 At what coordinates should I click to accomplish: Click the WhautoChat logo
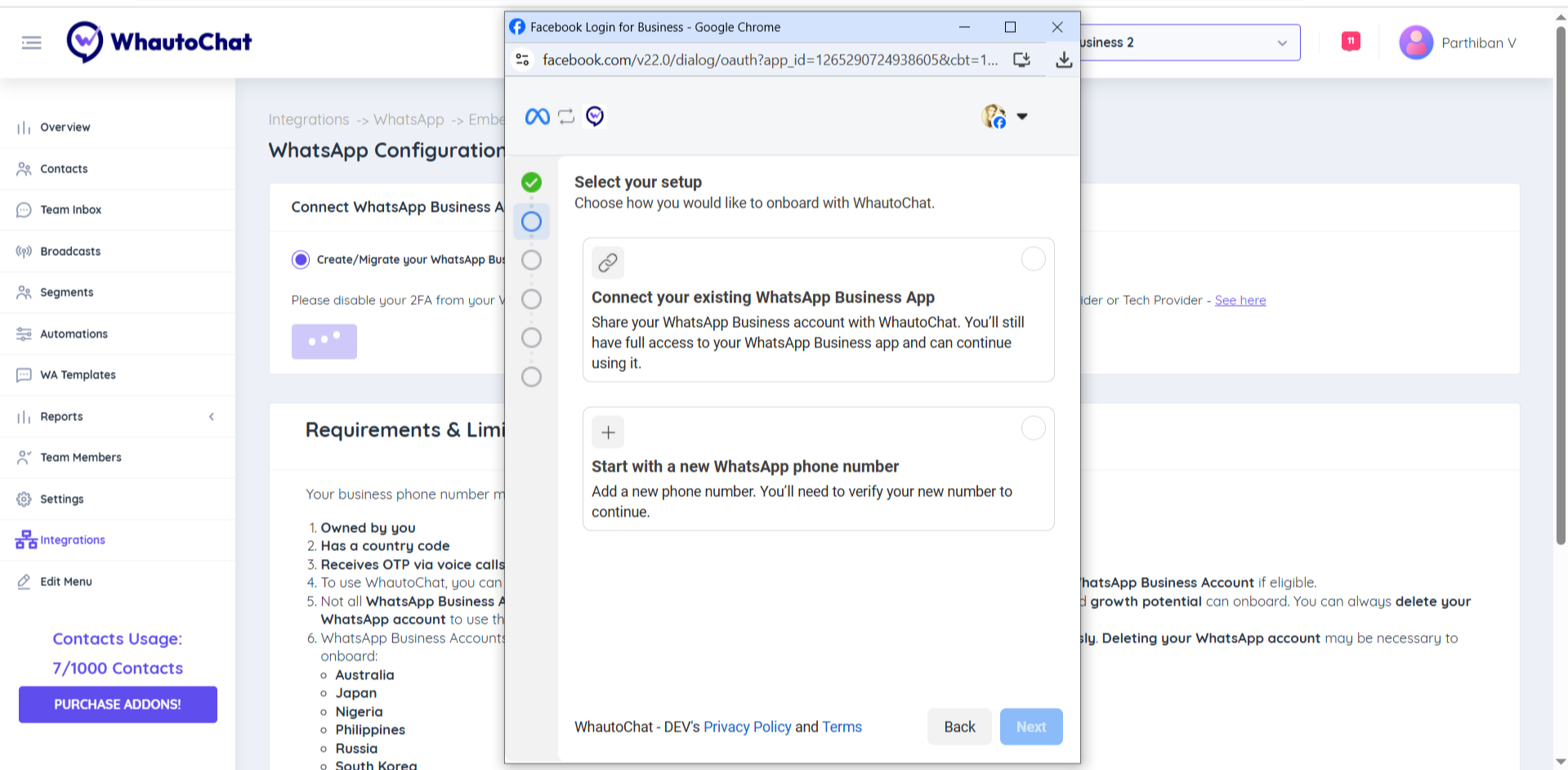click(x=159, y=42)
